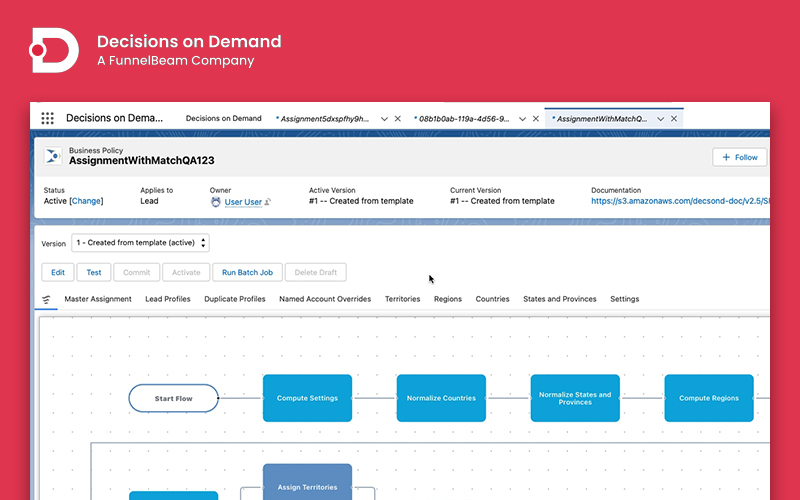The width and height of the screenshot is (800, 500).
Task: Click the Lead value under Applies to
Action: coord(149,201)
